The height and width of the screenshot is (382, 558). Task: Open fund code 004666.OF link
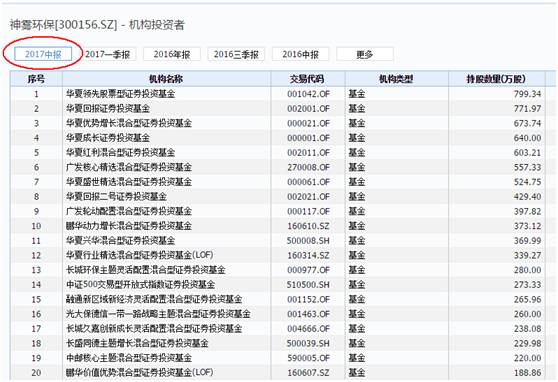coord(308,329)
